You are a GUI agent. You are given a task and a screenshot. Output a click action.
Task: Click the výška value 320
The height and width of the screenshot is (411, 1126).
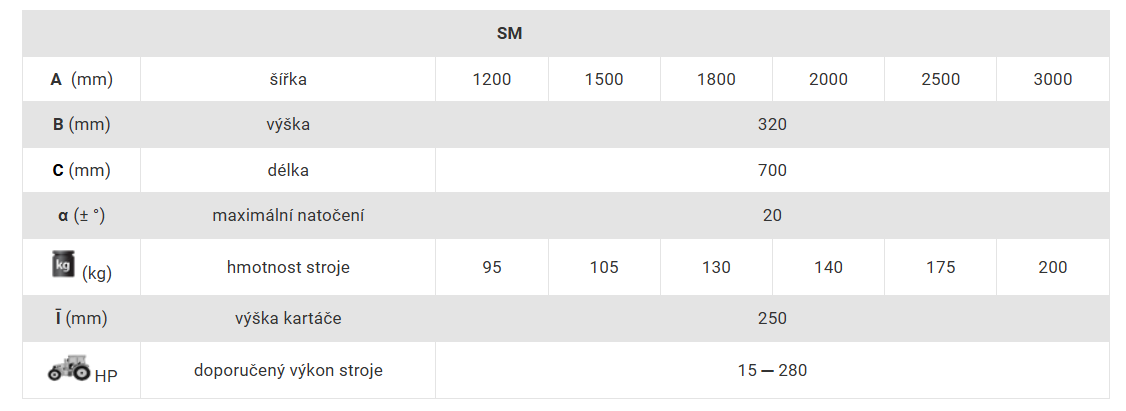tap(772, 124)
